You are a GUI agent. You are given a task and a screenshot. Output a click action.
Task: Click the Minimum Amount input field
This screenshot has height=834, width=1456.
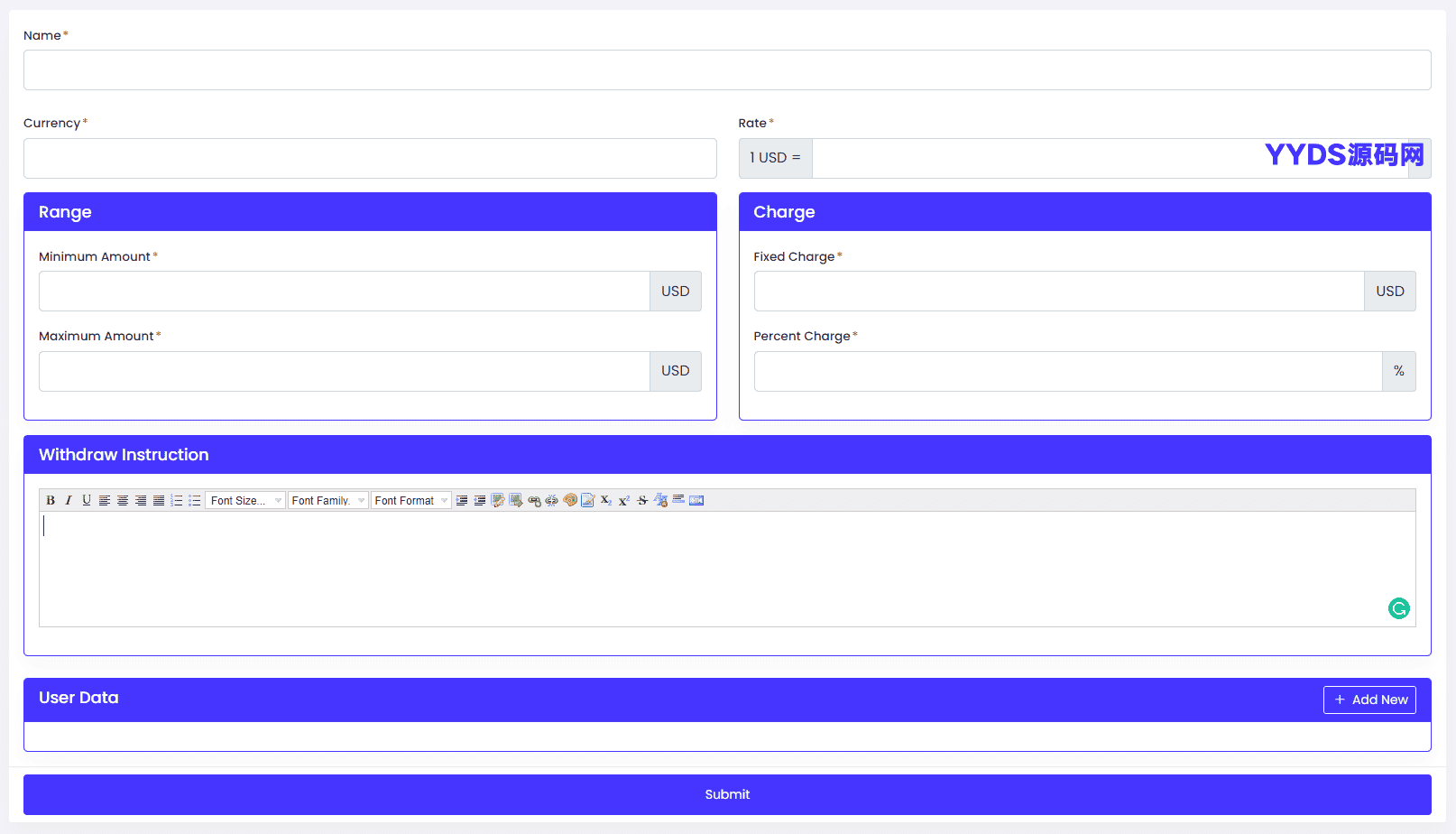point(345,292)
